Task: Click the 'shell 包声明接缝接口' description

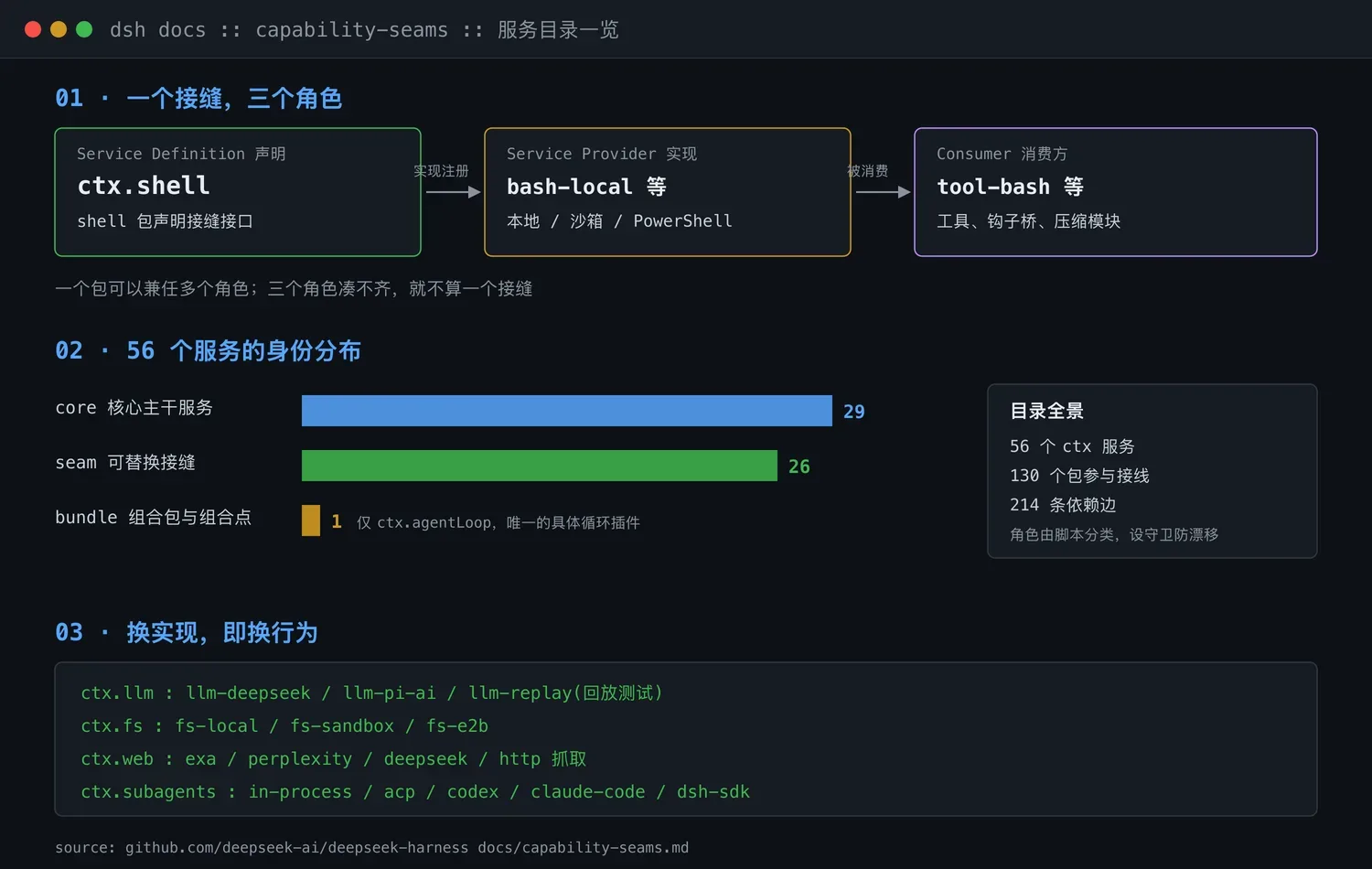Action: pos(165,221)
